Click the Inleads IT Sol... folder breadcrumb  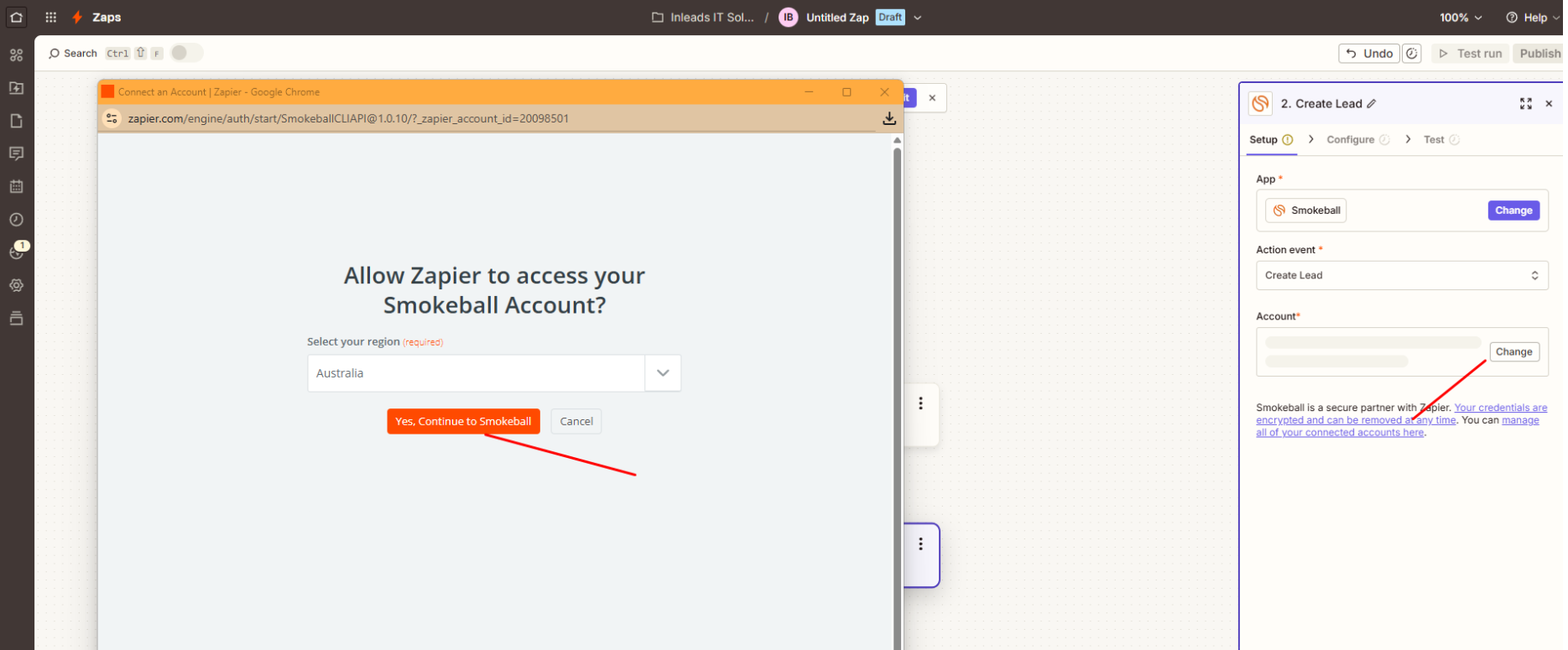point(712,18)
